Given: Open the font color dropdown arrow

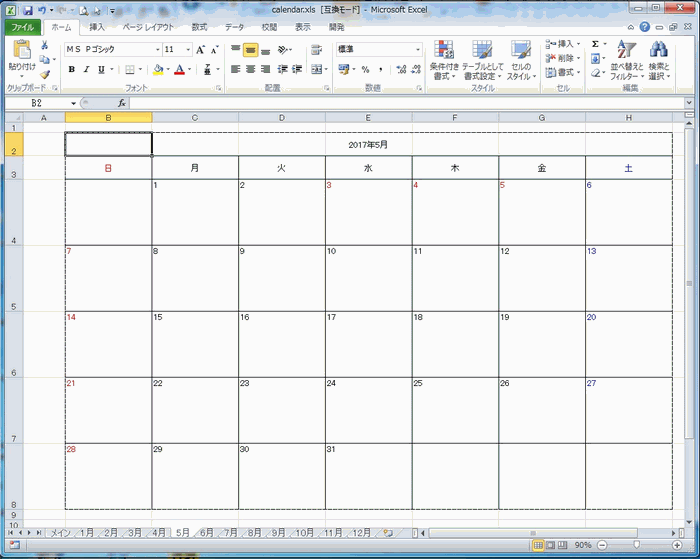Looking at the screenshot, I should (x=189, y=69).
